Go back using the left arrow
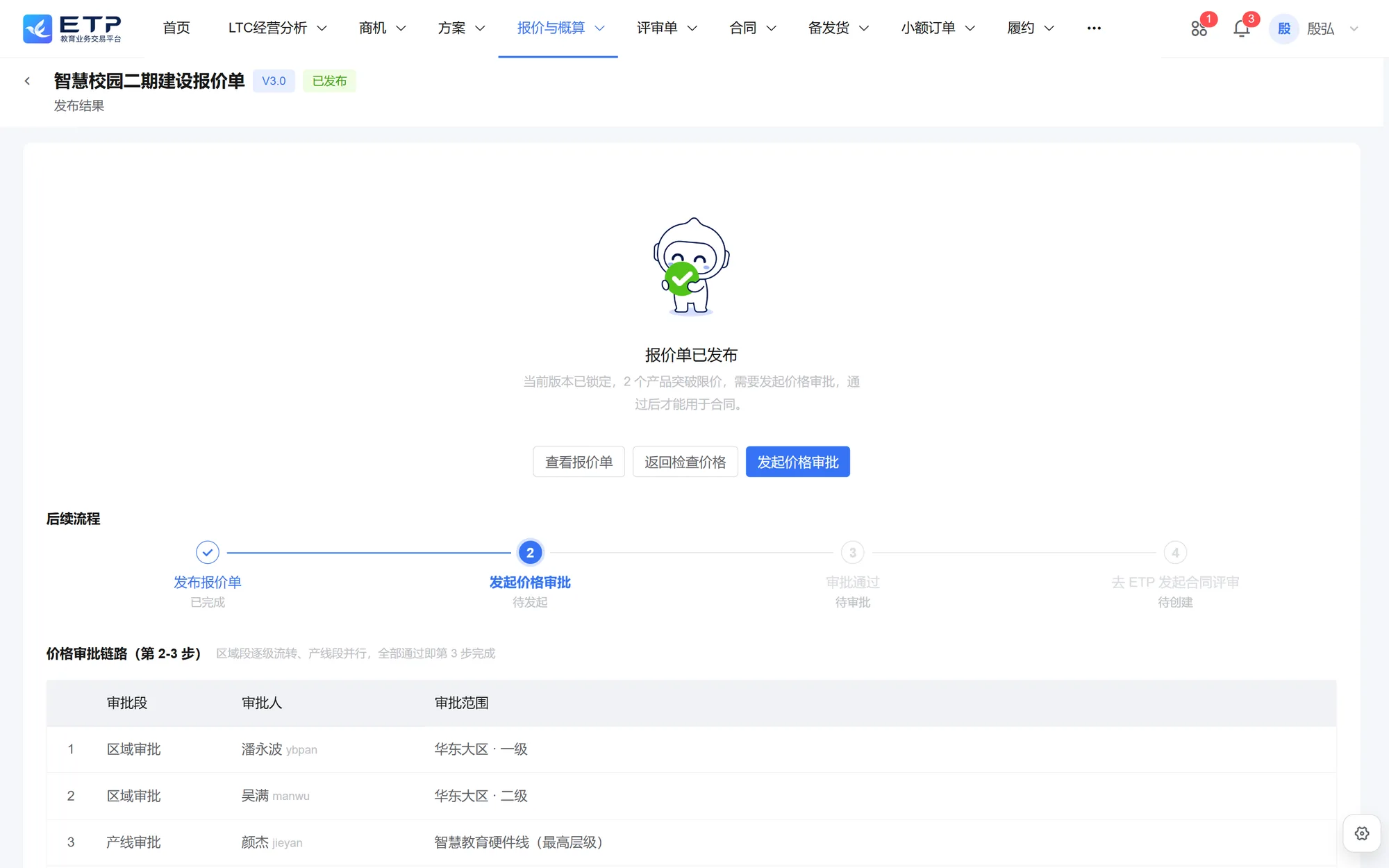The width and height of the screenshot is (1389, 868). (27, 81)
